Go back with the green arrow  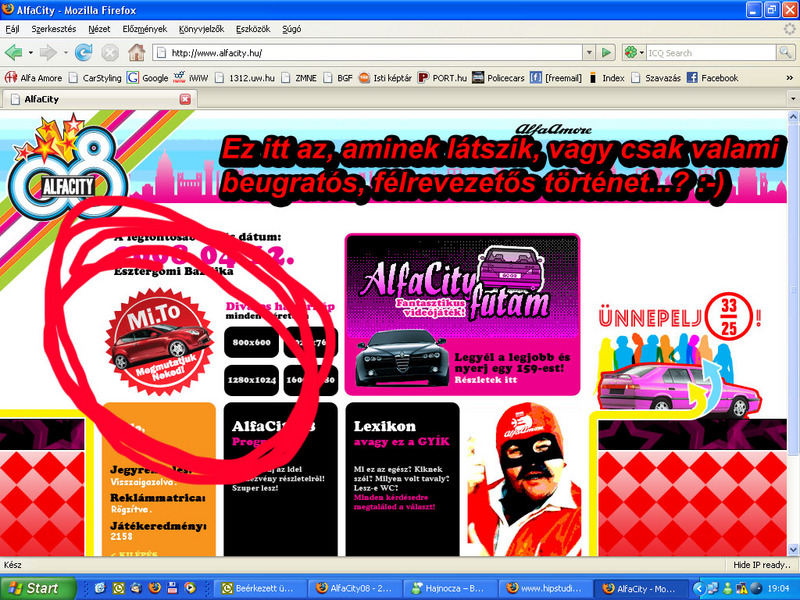(x=14, y=53)
